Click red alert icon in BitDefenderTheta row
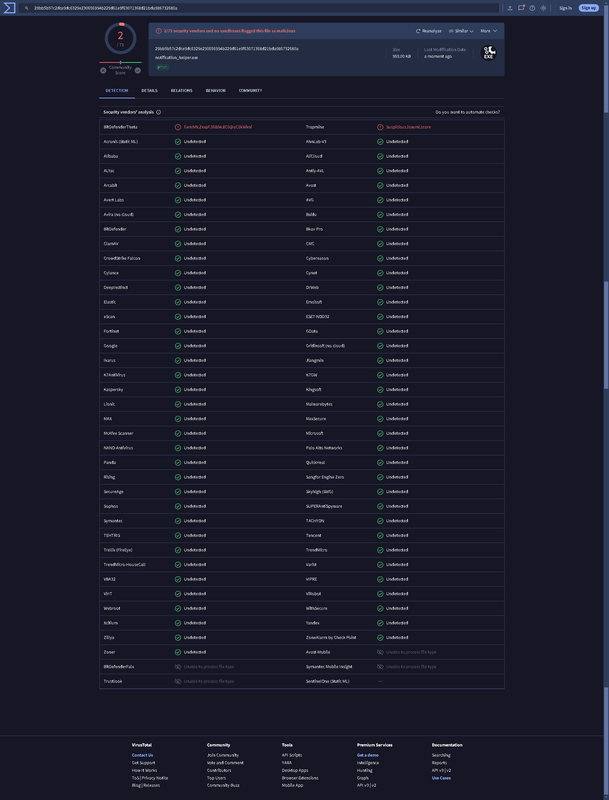Viewport: 609px width, 800px height. coord(178,127)
